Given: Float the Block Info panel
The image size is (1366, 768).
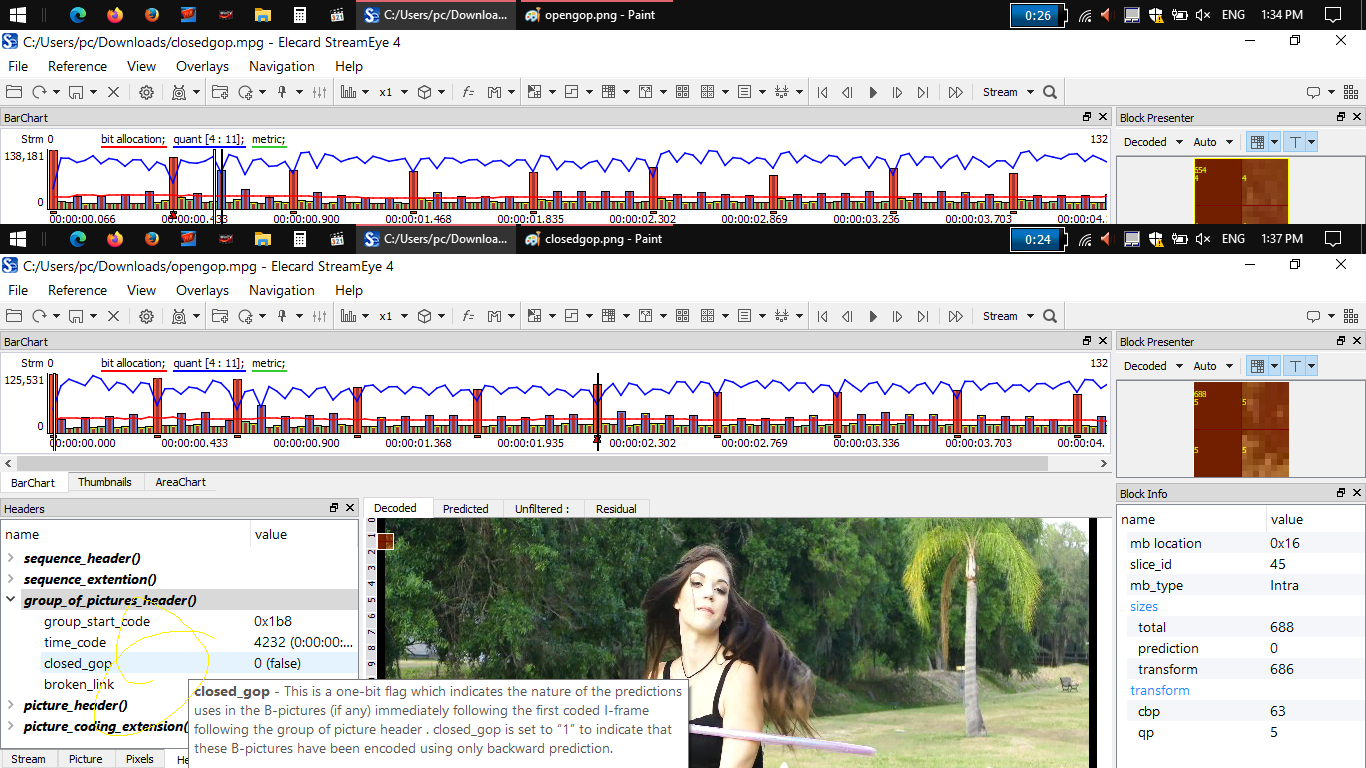Looking at the screenshot, I should tap(1342, 493).
